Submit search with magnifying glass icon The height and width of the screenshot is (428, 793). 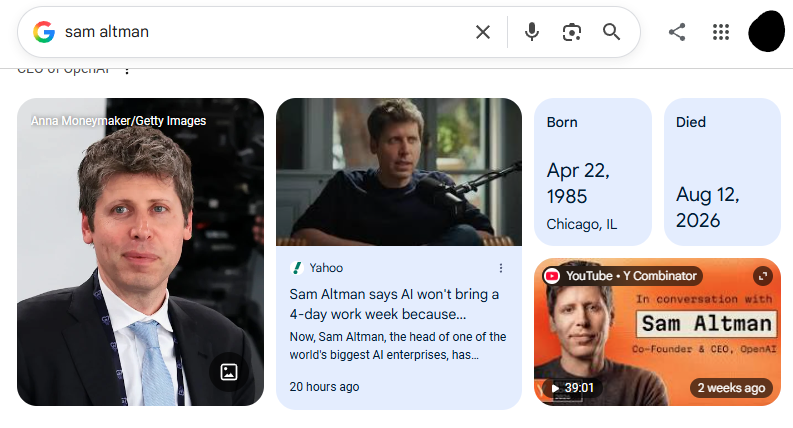pyautogui.click(x=611, y=32)
